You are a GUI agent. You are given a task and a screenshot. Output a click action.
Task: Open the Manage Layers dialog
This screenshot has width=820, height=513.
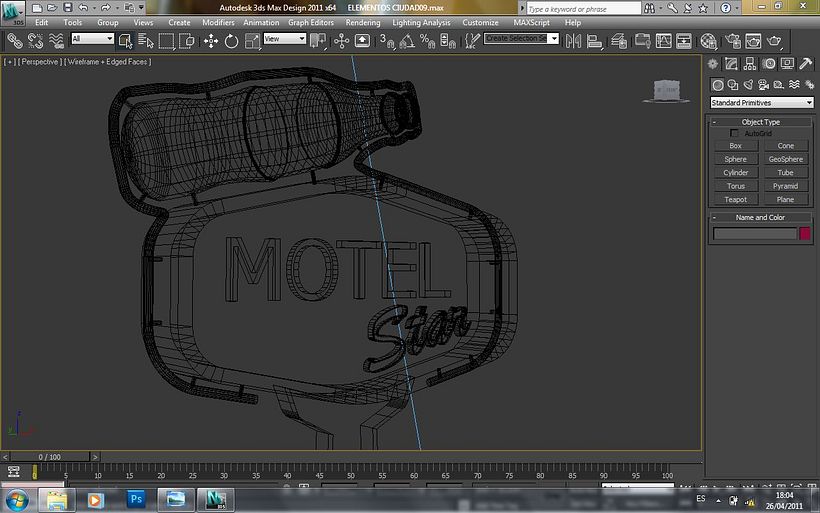pyautogui.click(x=619, y=41)
